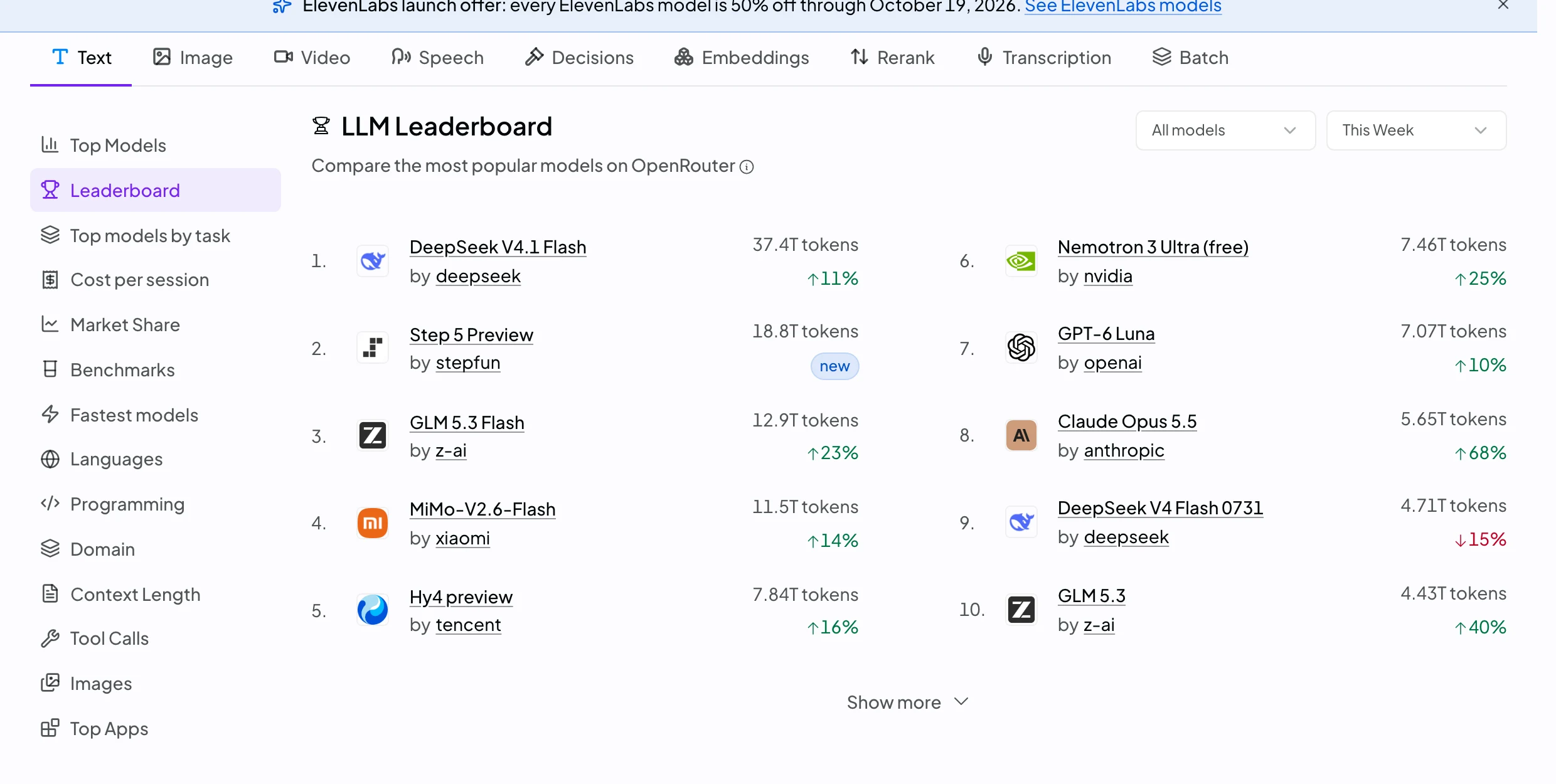Expand the list with Show more
Image resolution: width=1556 pixels, height=784 pixels.
pos(908,702)
